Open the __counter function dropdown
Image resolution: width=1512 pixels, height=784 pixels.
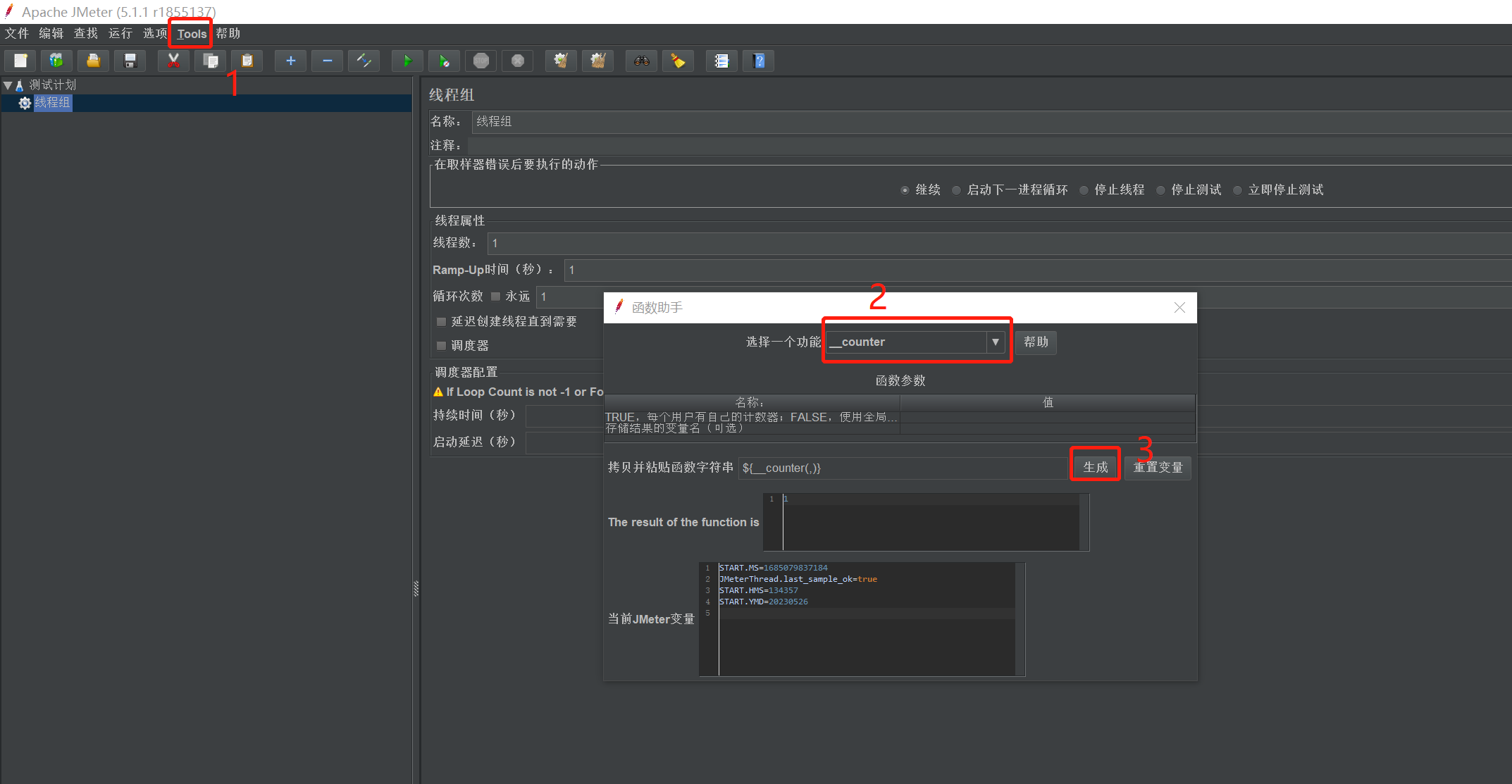pos(995,342)
